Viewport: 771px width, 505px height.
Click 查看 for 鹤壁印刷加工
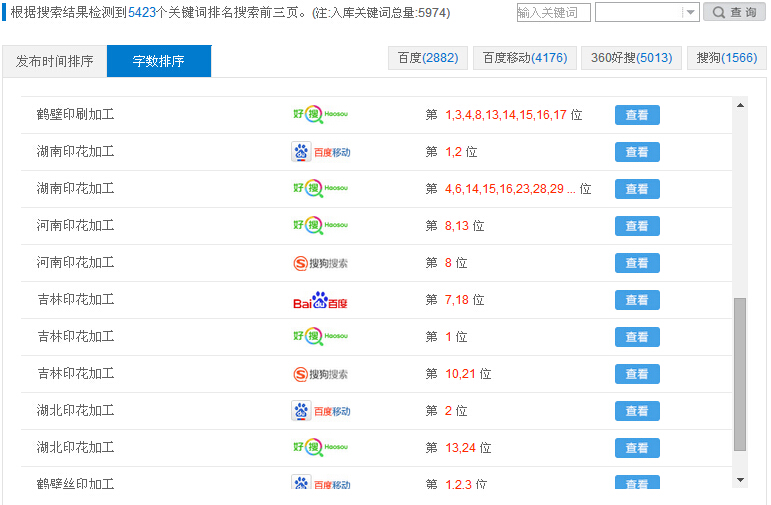[637, 115]
